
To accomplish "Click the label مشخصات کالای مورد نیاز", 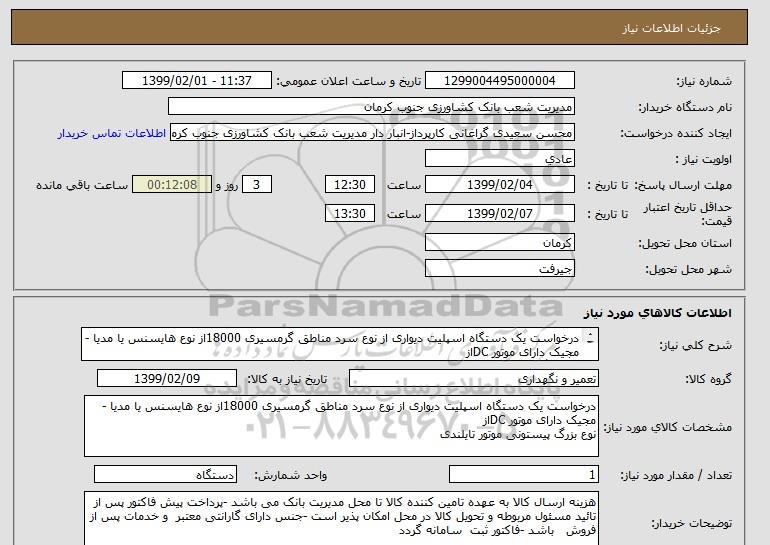I will coord(667,427).
